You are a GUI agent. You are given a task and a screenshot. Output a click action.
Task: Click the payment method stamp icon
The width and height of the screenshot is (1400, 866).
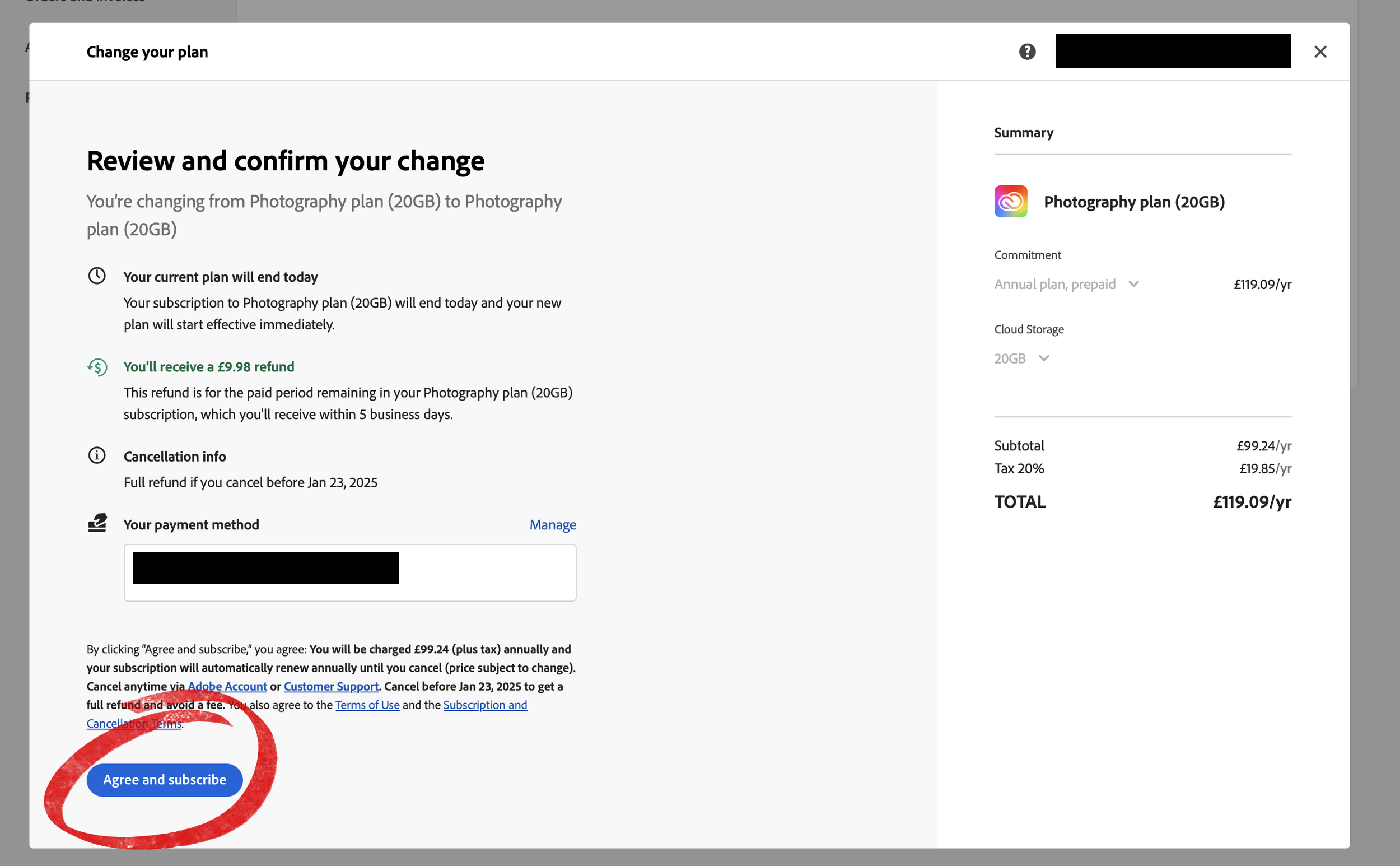click(x=97, y=523)
